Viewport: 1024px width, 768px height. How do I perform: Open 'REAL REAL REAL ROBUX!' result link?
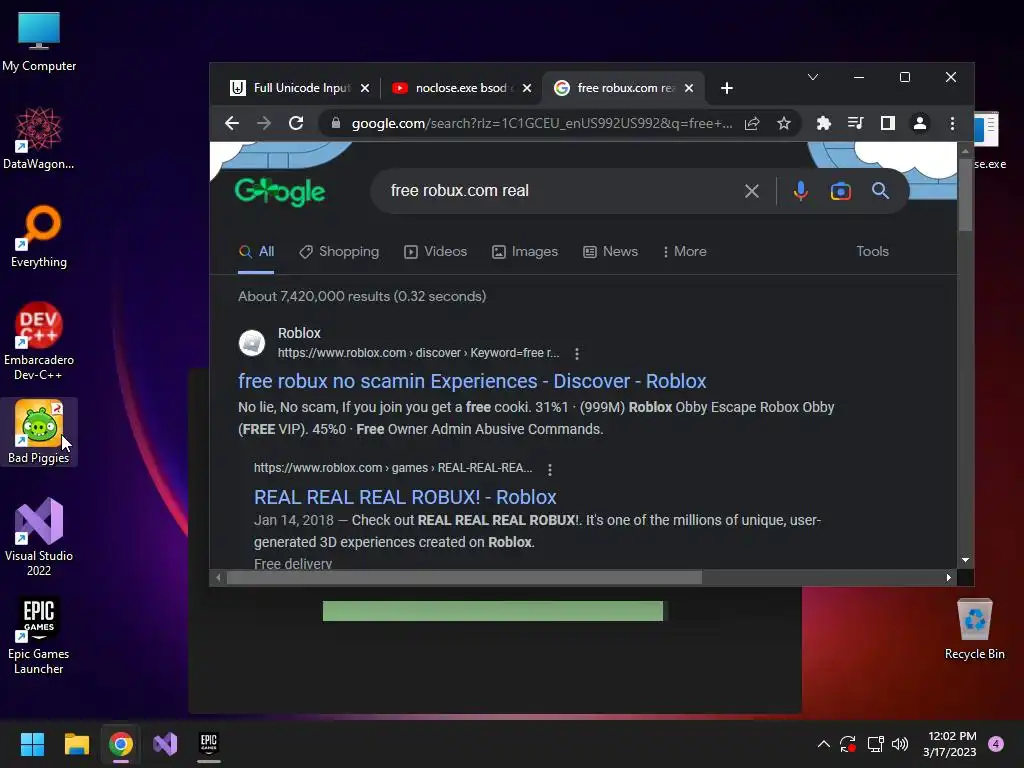click(x=405, y=497)
